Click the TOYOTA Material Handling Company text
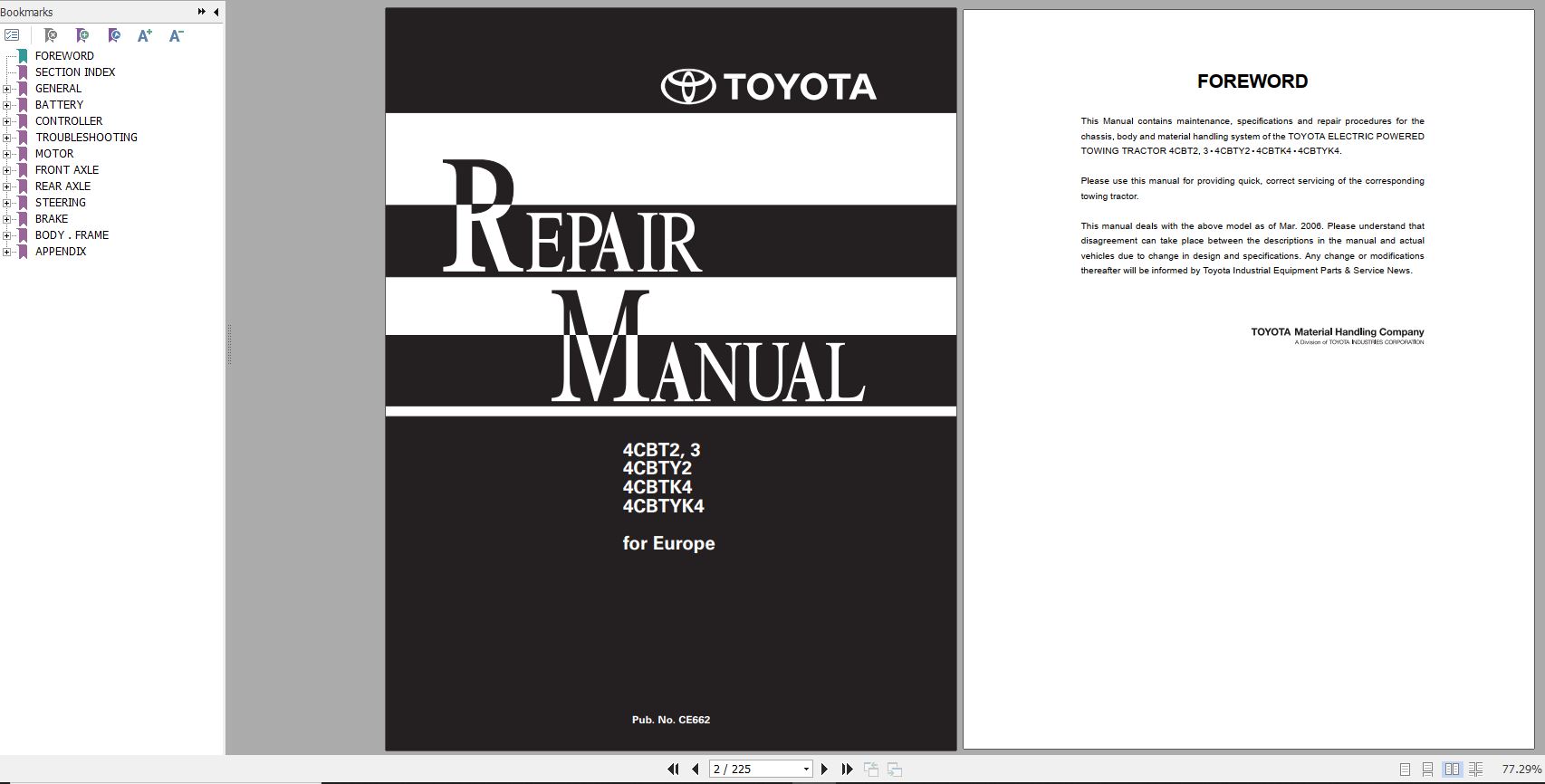1545x784 pixels. [1338, 332]
